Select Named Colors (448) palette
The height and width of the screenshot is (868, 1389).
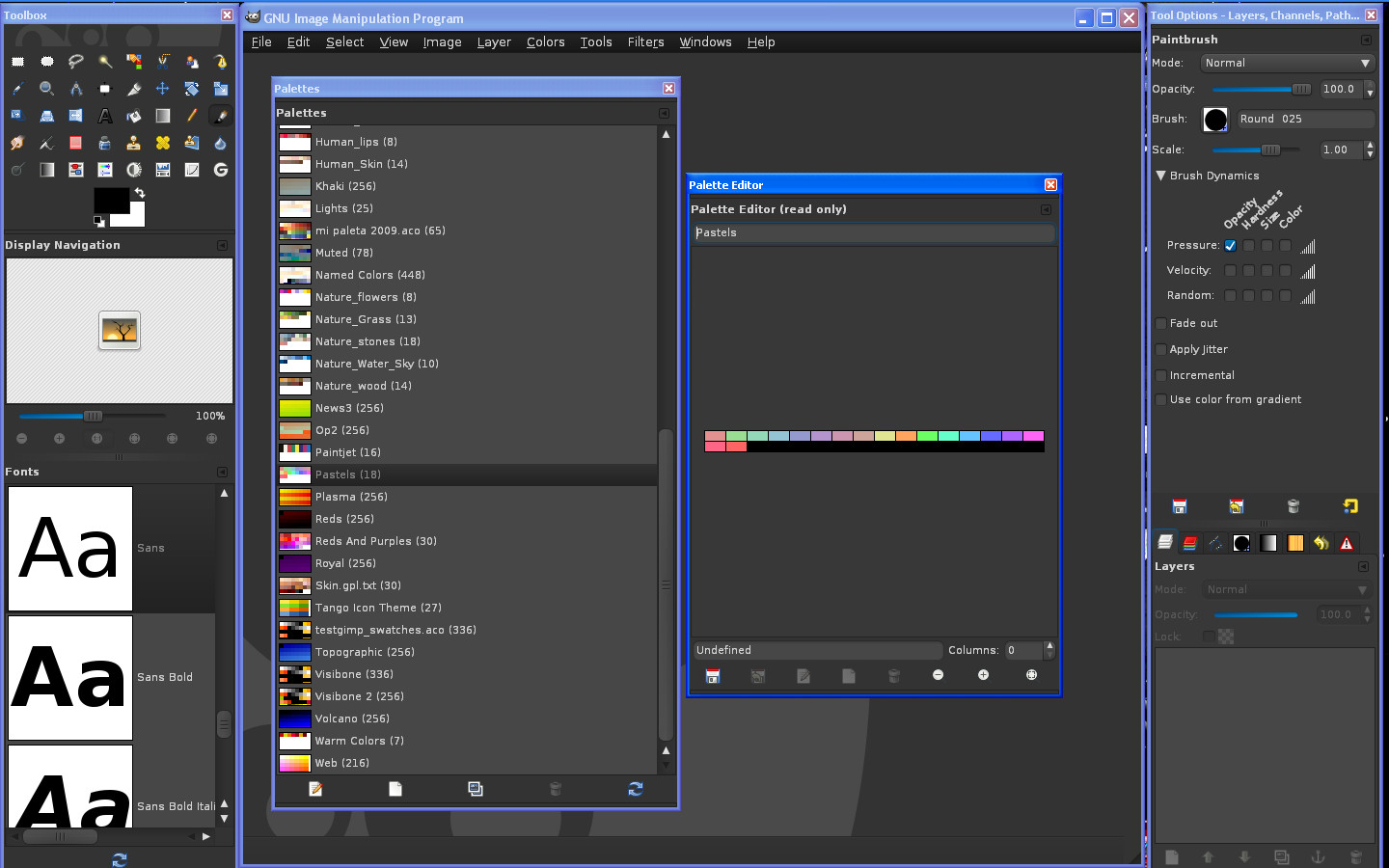[x=467, y=275]
